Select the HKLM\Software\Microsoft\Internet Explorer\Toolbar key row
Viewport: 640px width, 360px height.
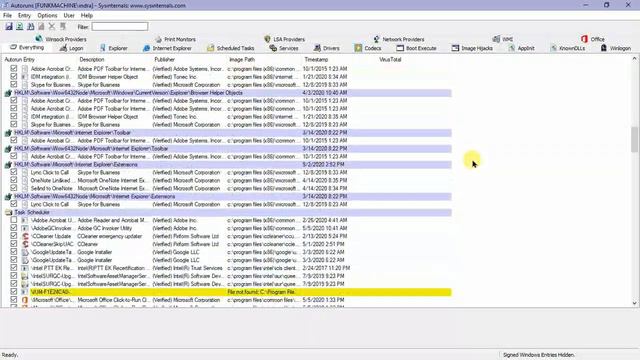[x=228, y=133]
